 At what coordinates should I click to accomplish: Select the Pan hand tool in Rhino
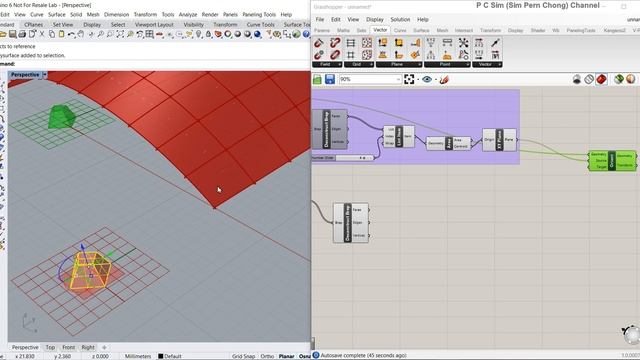[x=81, y=34]
